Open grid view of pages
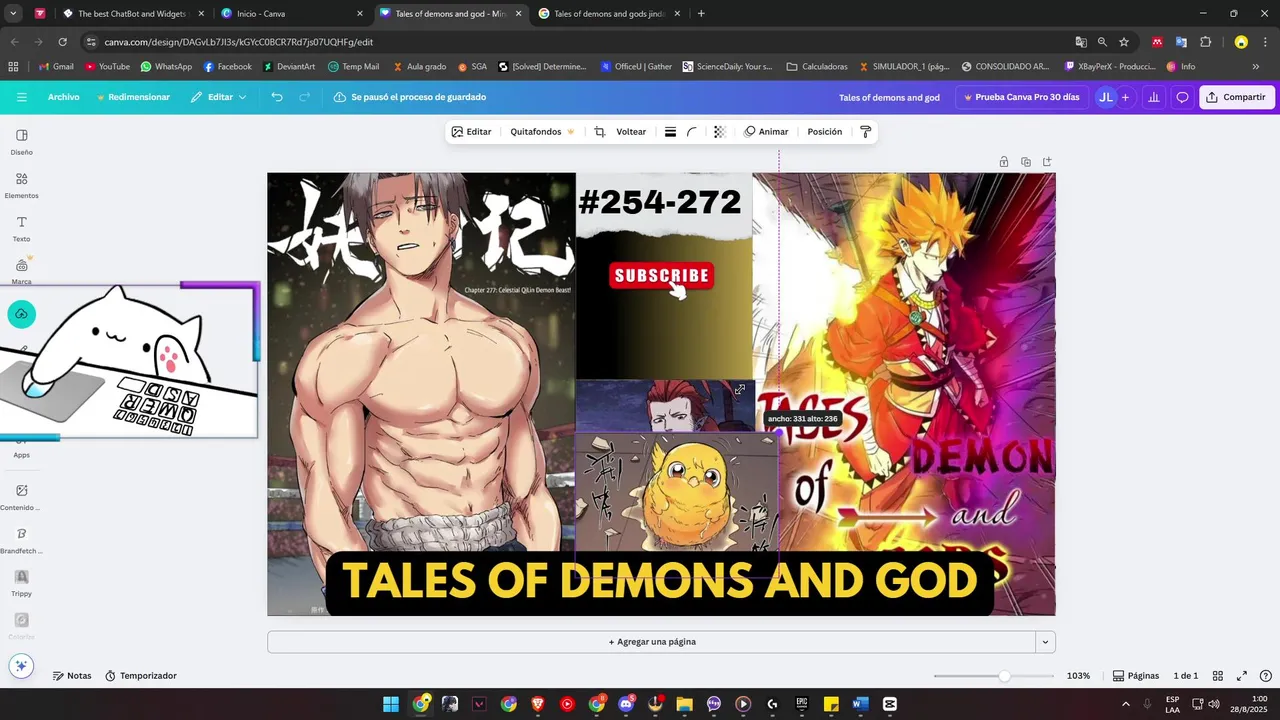 pyautogui.click(x=1218, y=676)
